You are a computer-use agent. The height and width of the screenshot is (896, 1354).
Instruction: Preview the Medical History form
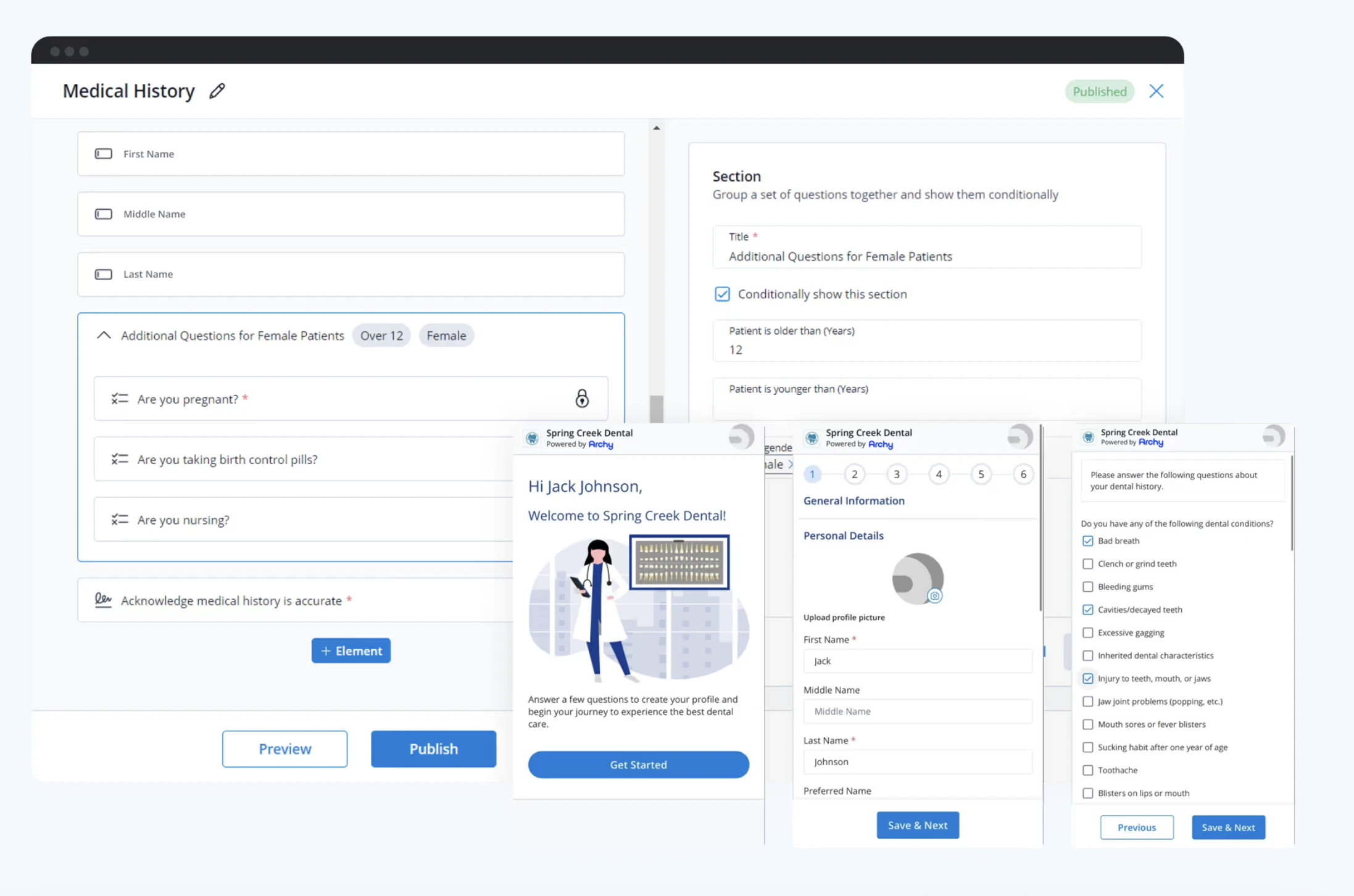[x=285, y=749]
